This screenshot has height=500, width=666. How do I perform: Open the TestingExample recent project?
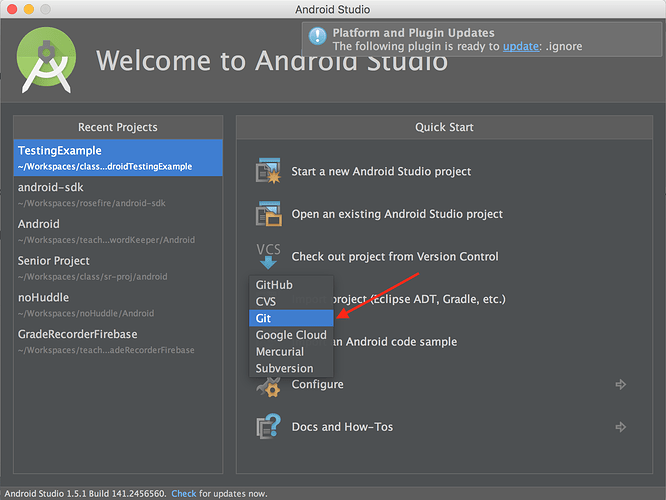(x=118, y=158)
